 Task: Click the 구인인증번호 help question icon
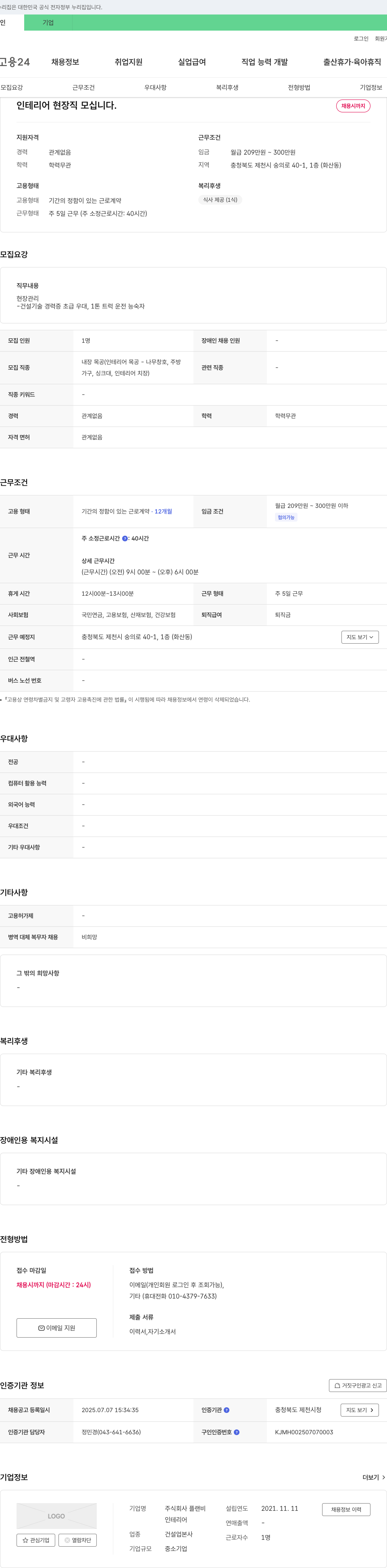237,1432
